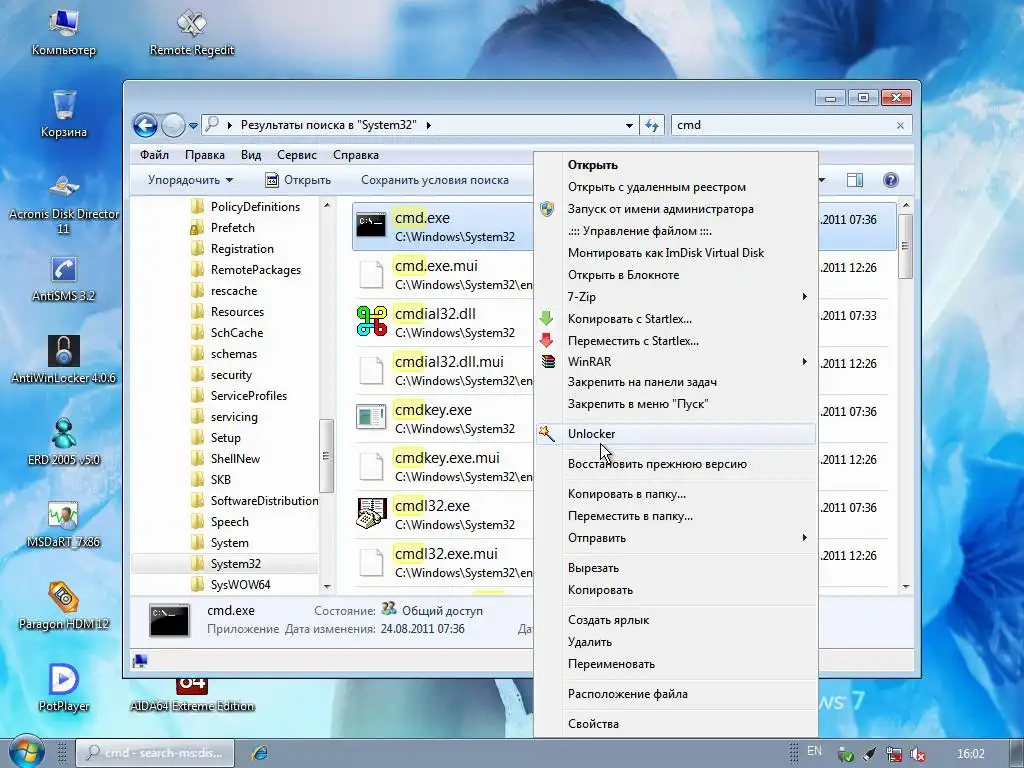The width and height of the screenshot is (1024, 768).
Task: Open recent pages dropdown next to Forward button
Action: coord(193,125)
